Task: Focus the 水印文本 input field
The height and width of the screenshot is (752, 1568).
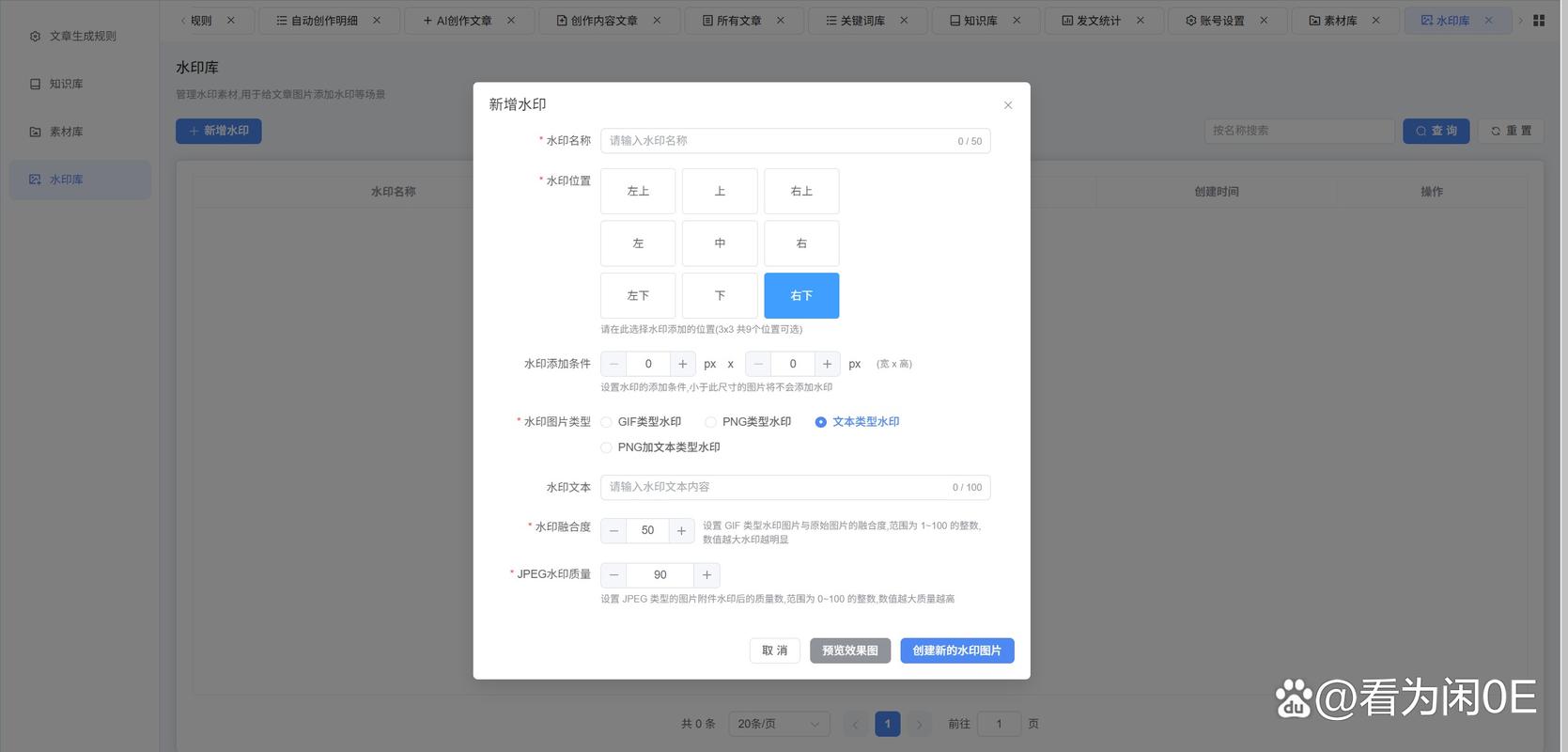Action: (796, 487)
